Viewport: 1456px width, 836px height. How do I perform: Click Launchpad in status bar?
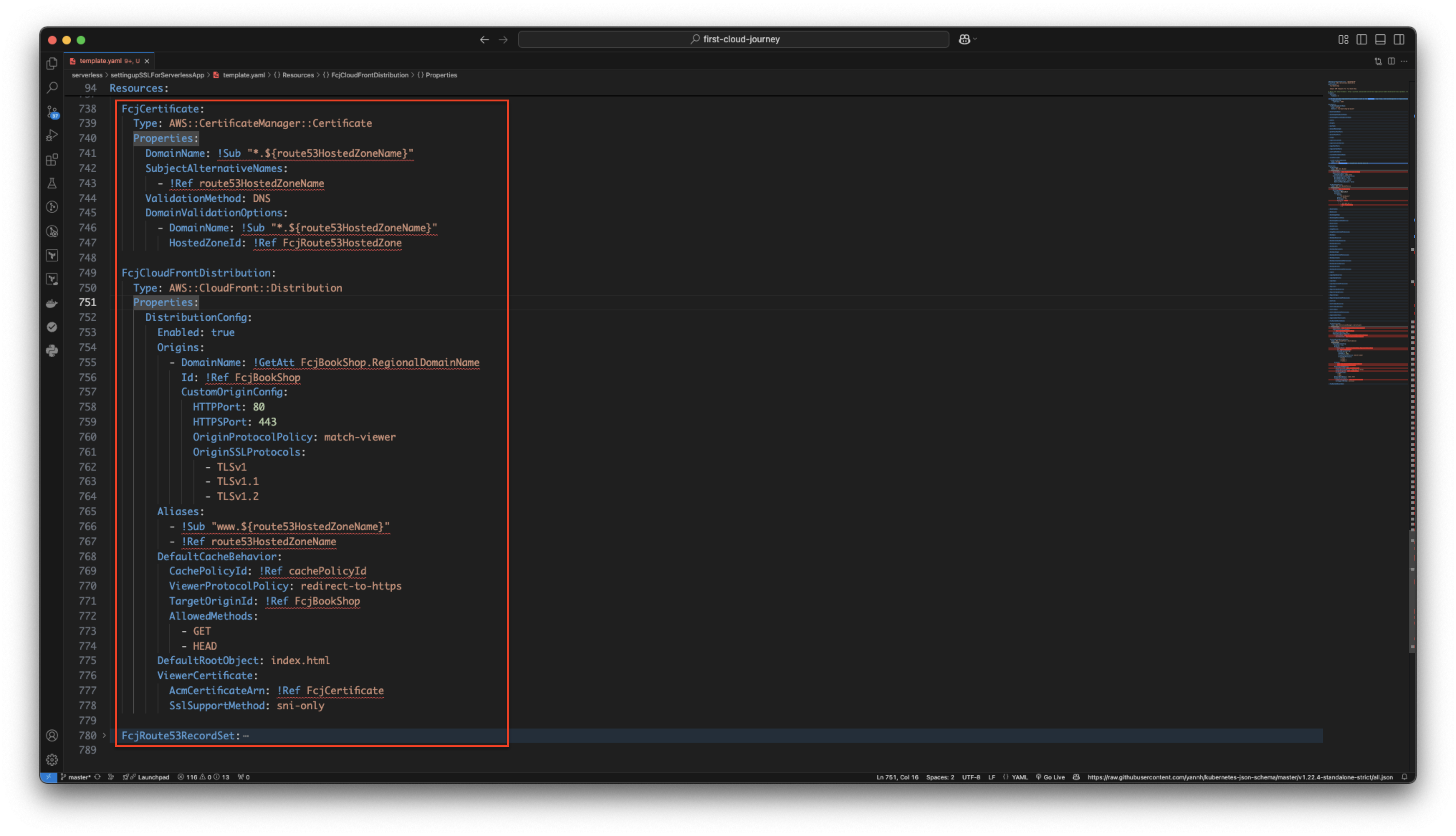click(x=147, y=777)
